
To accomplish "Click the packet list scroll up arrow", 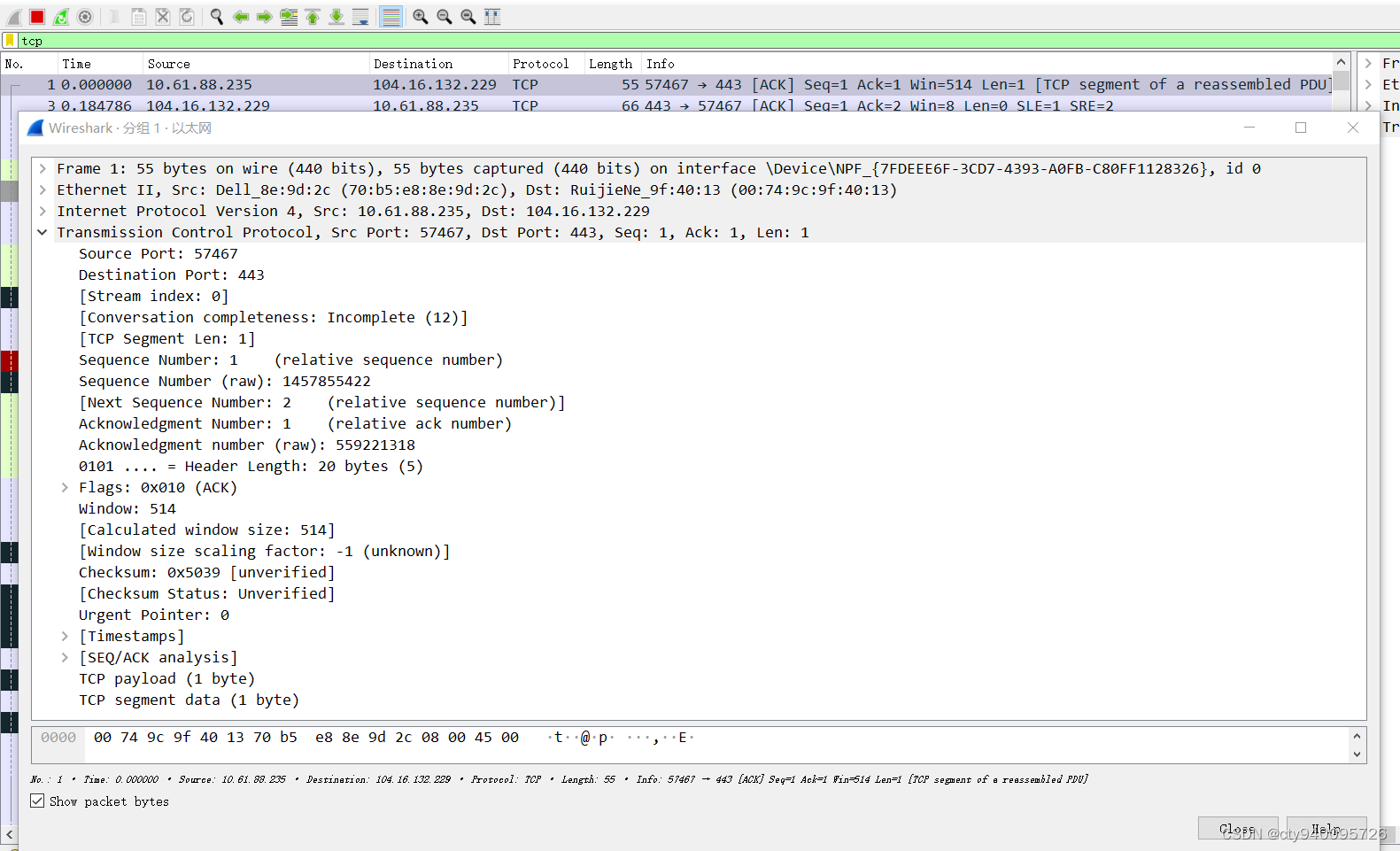I will [x=1342, y=62].
